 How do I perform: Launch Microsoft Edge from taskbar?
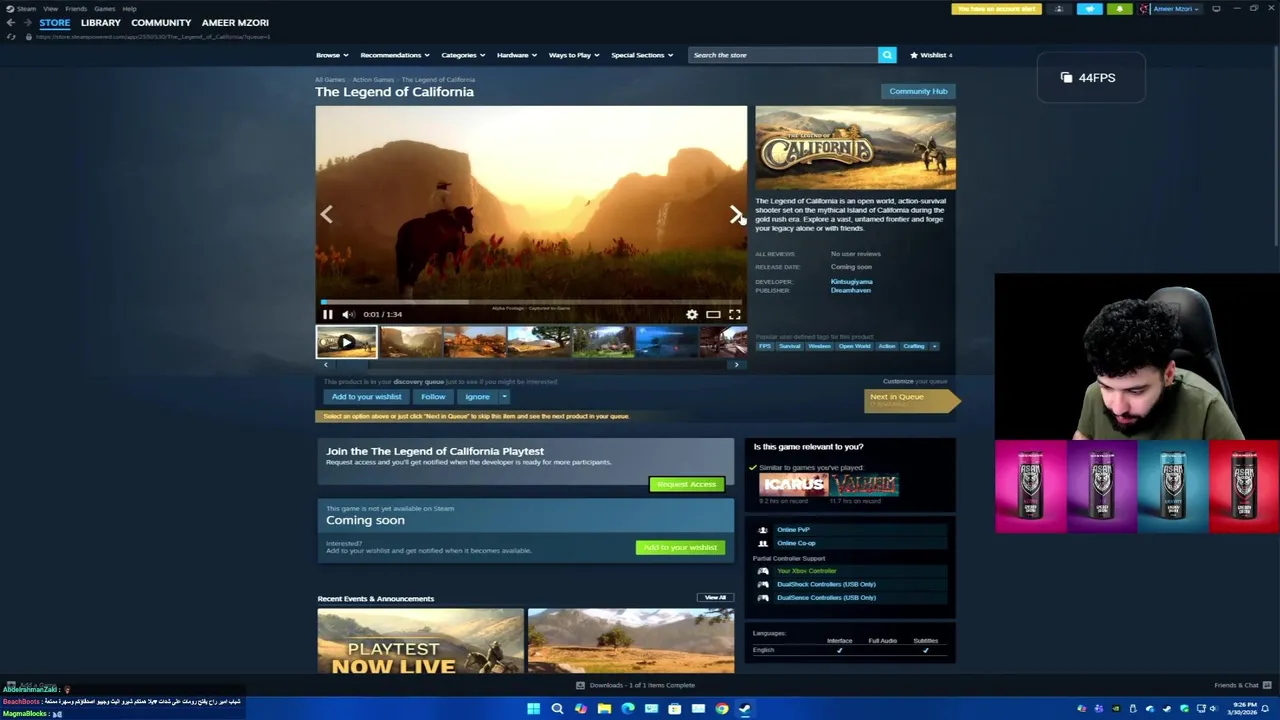pos(628,709)
